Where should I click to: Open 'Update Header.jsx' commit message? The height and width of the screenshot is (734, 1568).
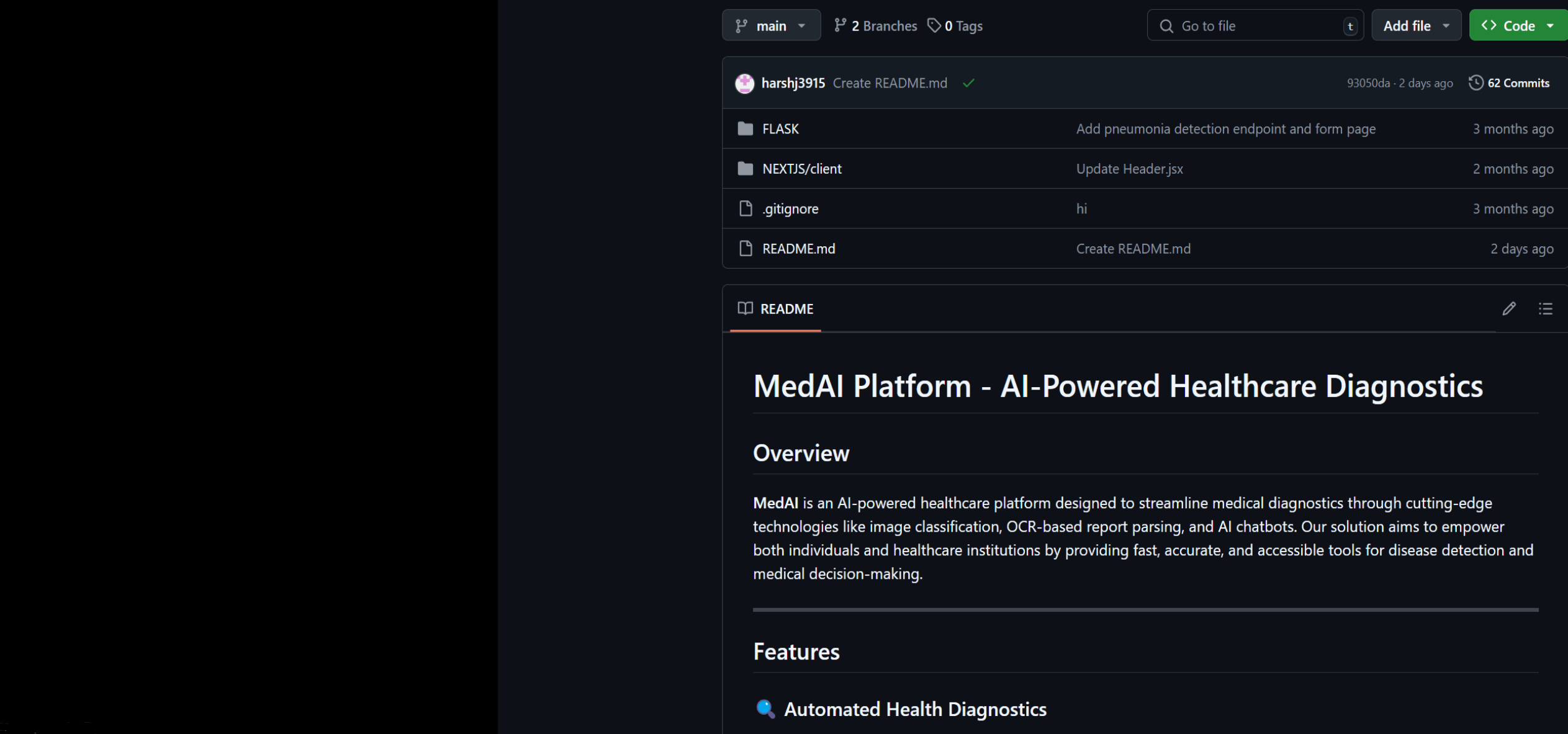point(1129,169)
